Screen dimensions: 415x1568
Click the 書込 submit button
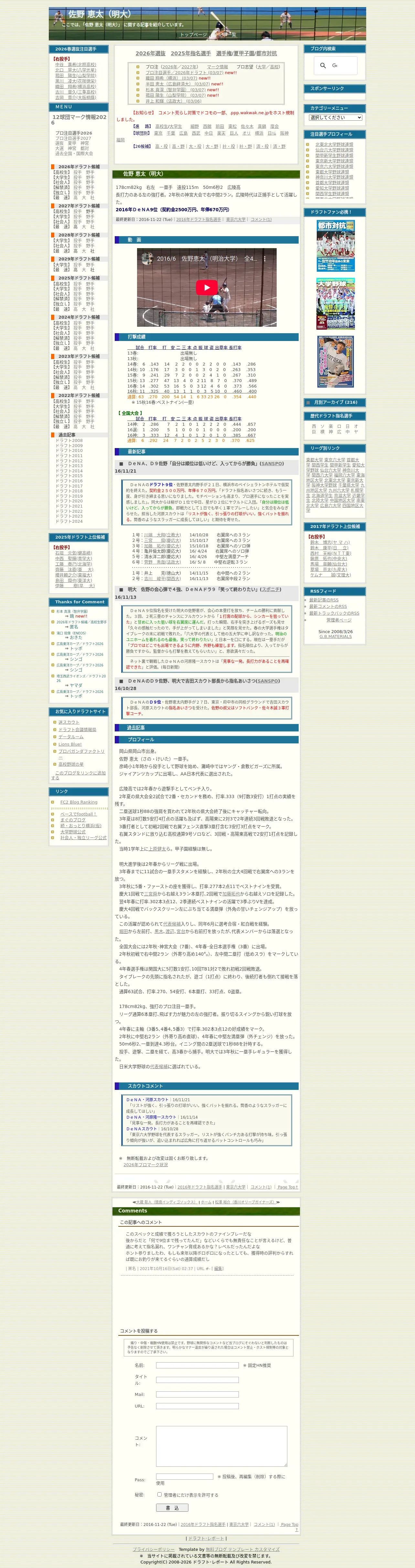172,1507
